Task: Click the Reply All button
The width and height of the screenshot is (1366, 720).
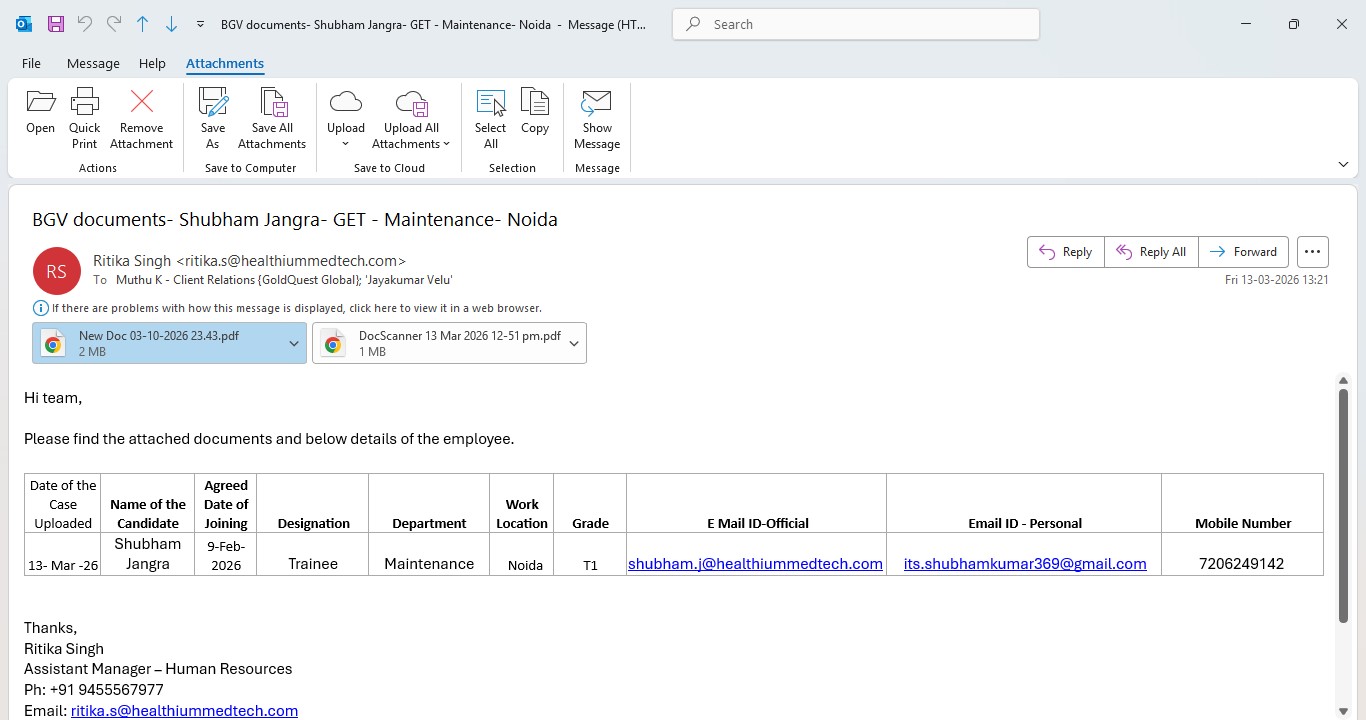Action: pyautogui.click(x=1151, y=252)
